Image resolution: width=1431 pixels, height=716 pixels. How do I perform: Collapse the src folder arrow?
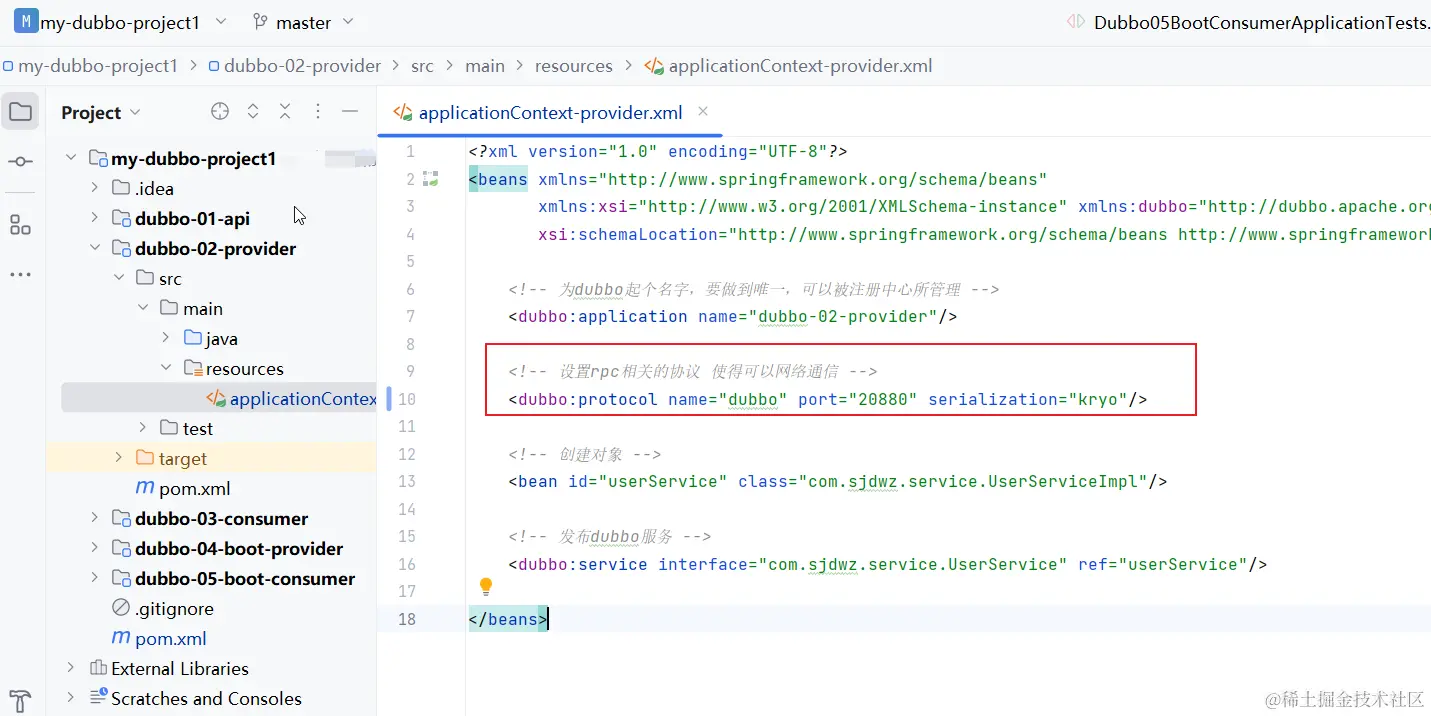[x=119, y=278]
